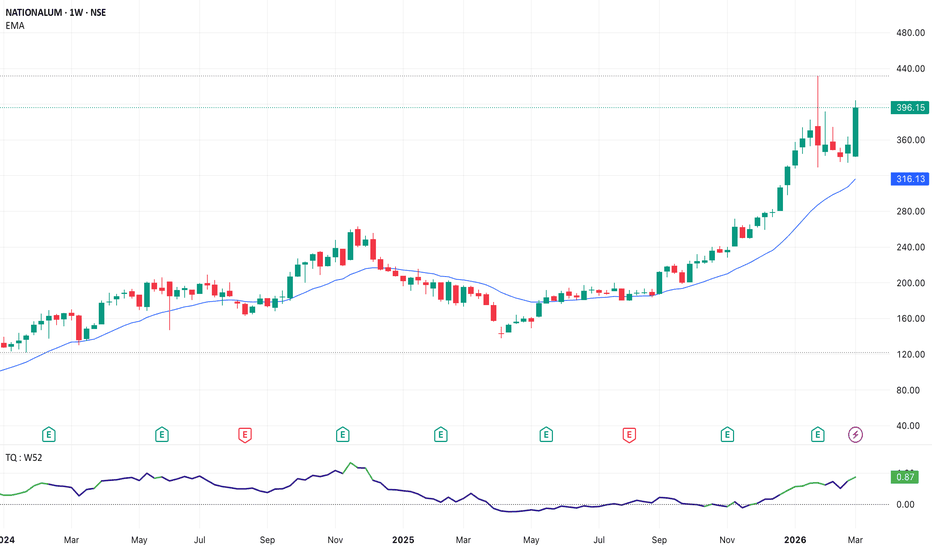Image resolution: width=932 pixels, height=550 pixels.
Task: Click the 240.00 price scale label
Action: (x=911, y=247)
